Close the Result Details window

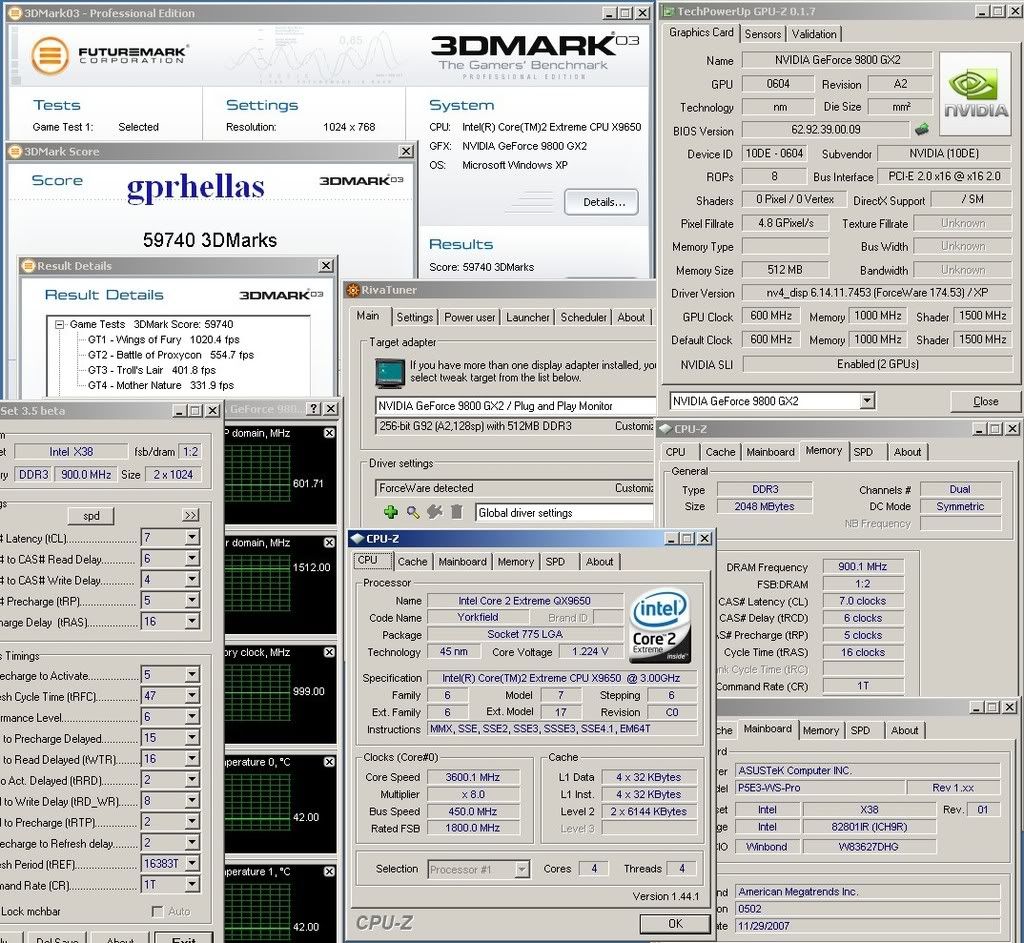[x=326, y=266]
